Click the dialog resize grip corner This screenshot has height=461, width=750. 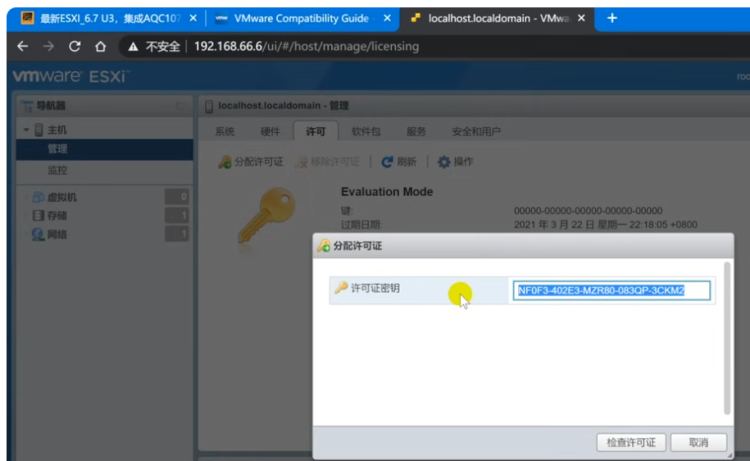pyautogui.click(x=729, y=455)
